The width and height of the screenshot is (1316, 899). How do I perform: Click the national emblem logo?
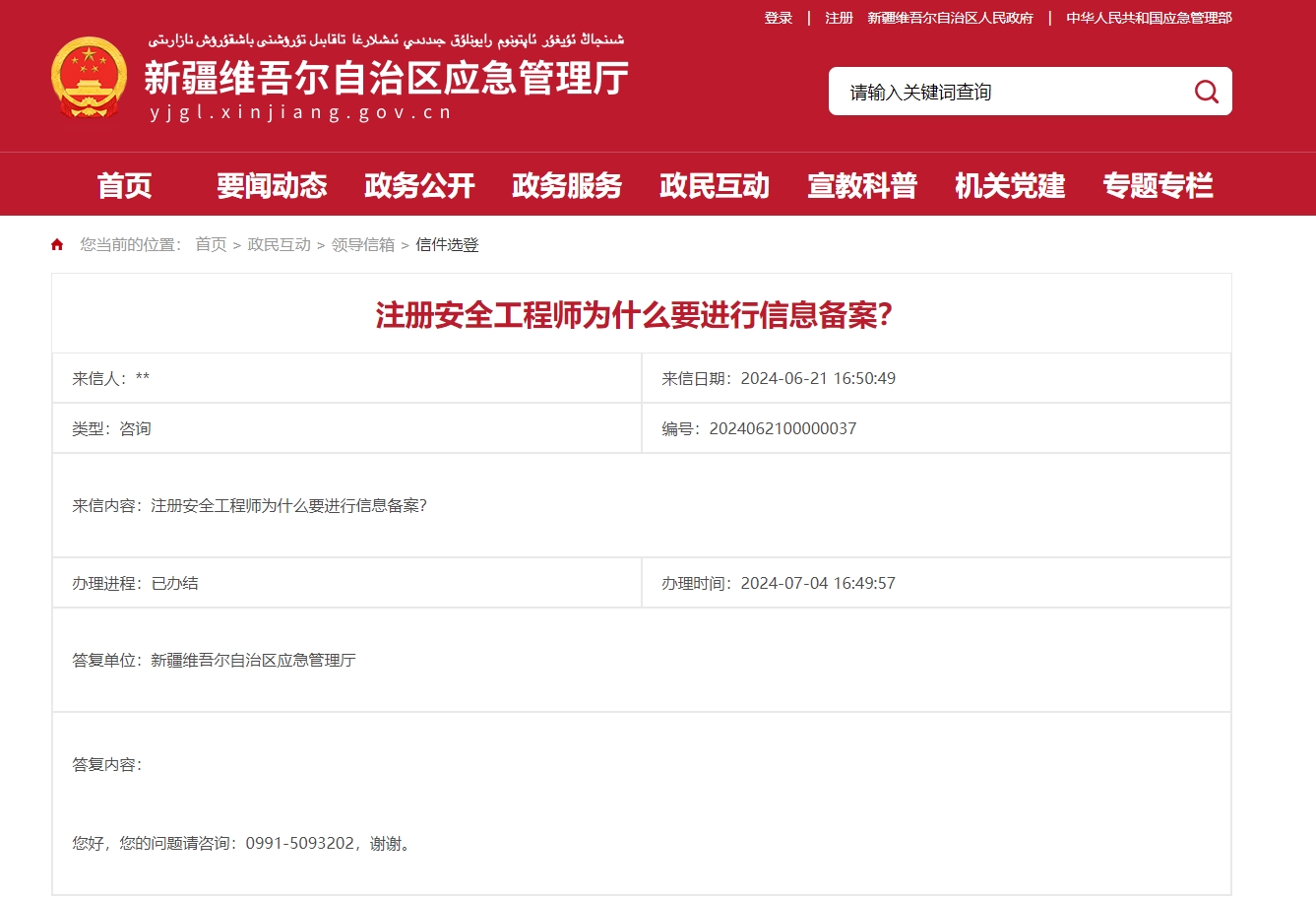click(x=89, y=78)
